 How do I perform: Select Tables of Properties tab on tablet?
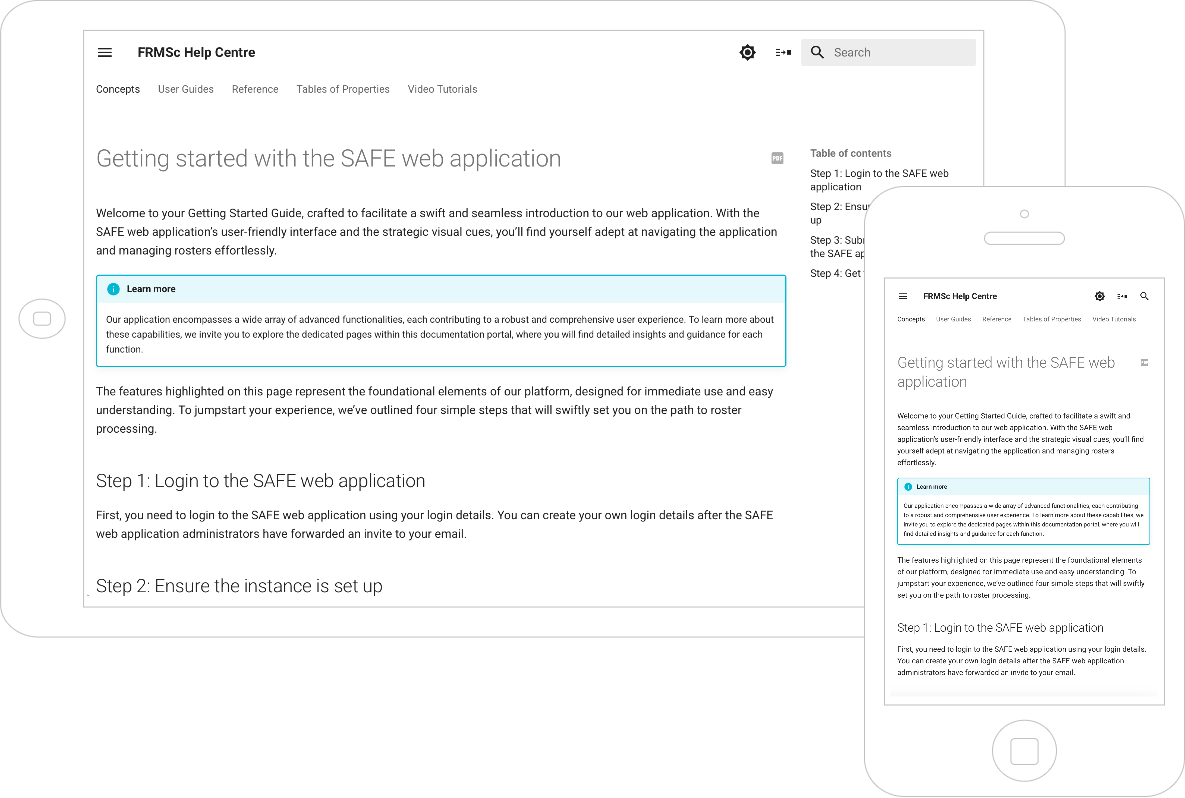pos(343,89)
